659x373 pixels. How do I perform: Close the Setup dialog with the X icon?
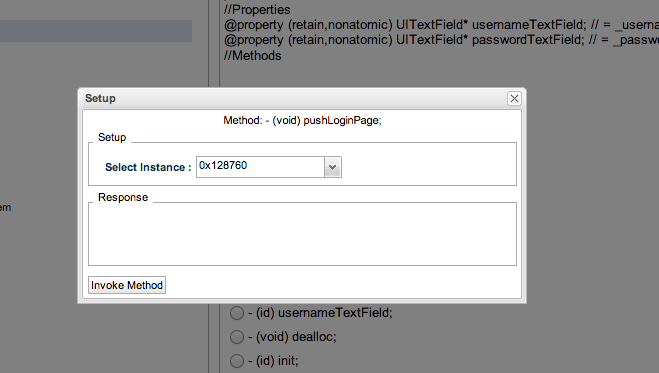(x=514, y=99)
